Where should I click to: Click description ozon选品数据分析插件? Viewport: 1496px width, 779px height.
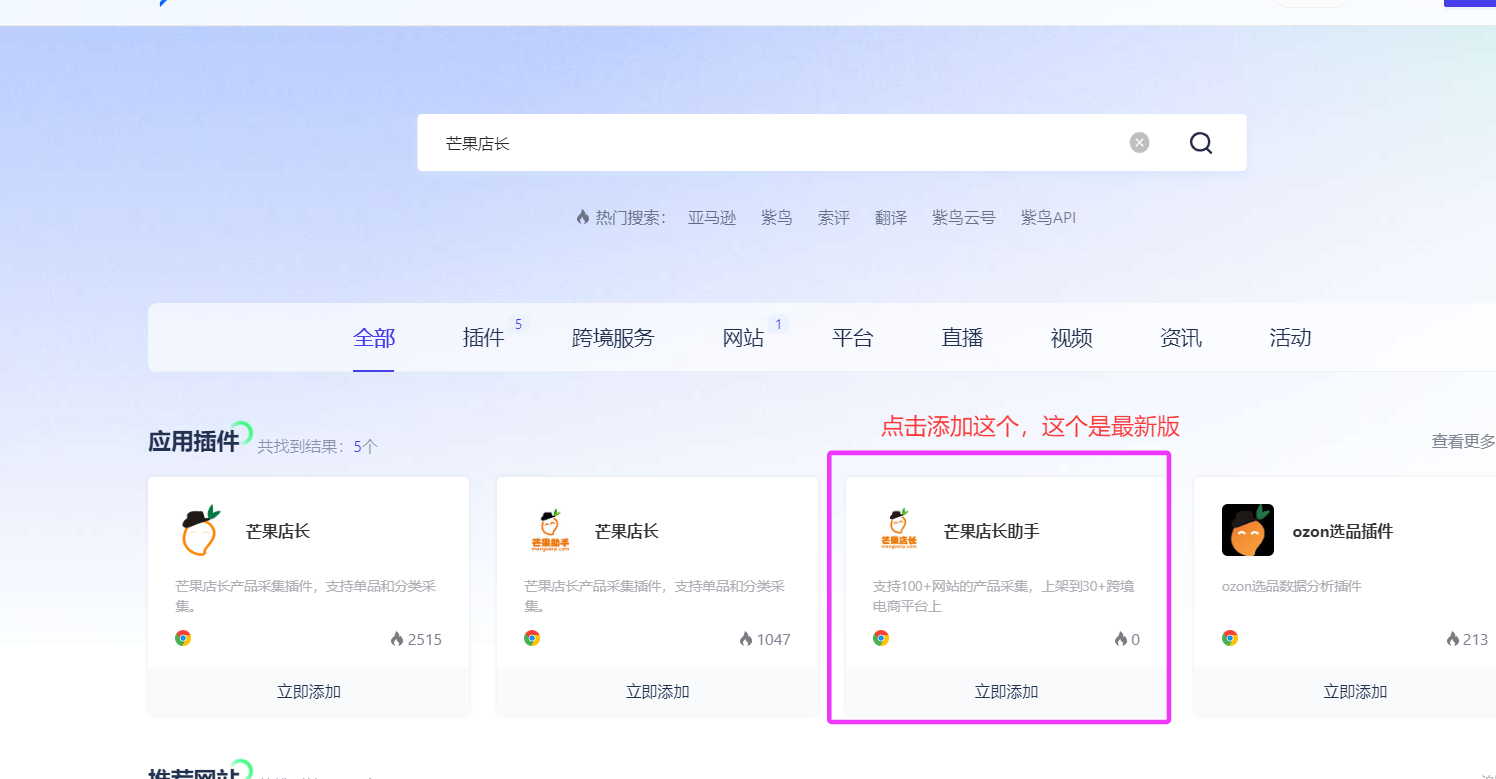1292,586
